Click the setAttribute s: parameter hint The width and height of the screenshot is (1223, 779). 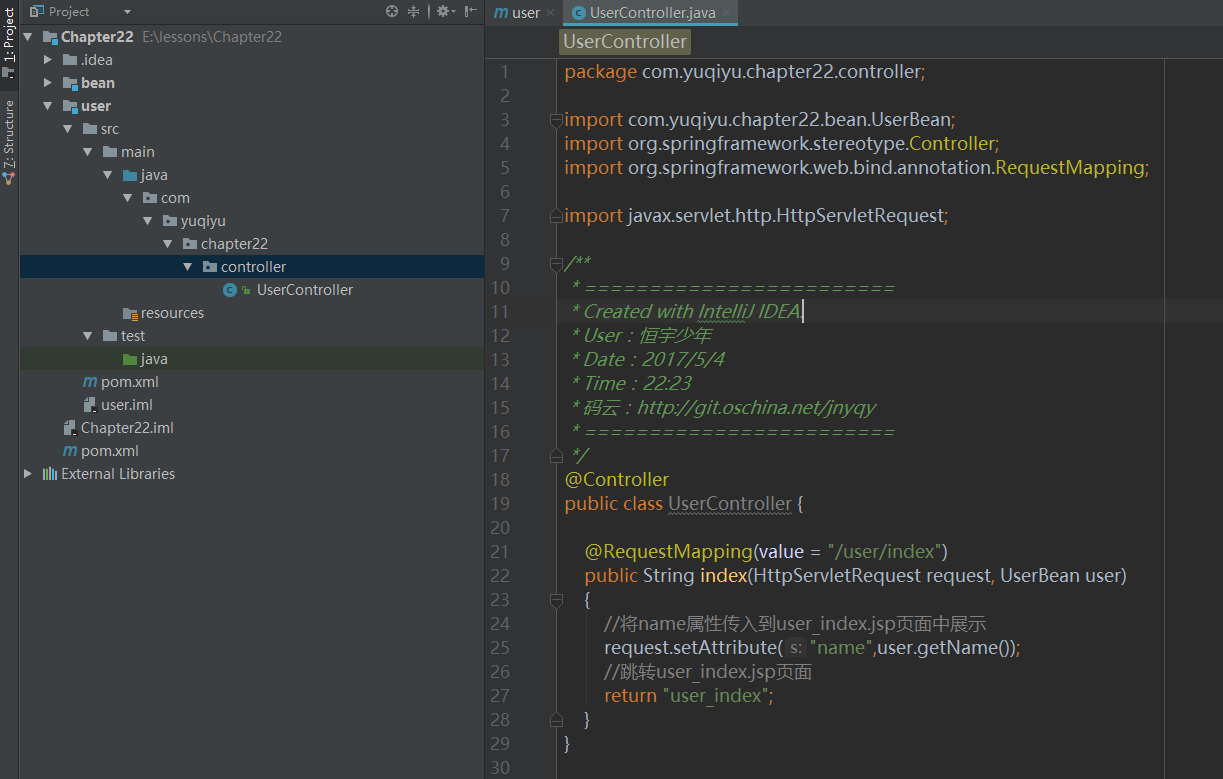[795, 649]
